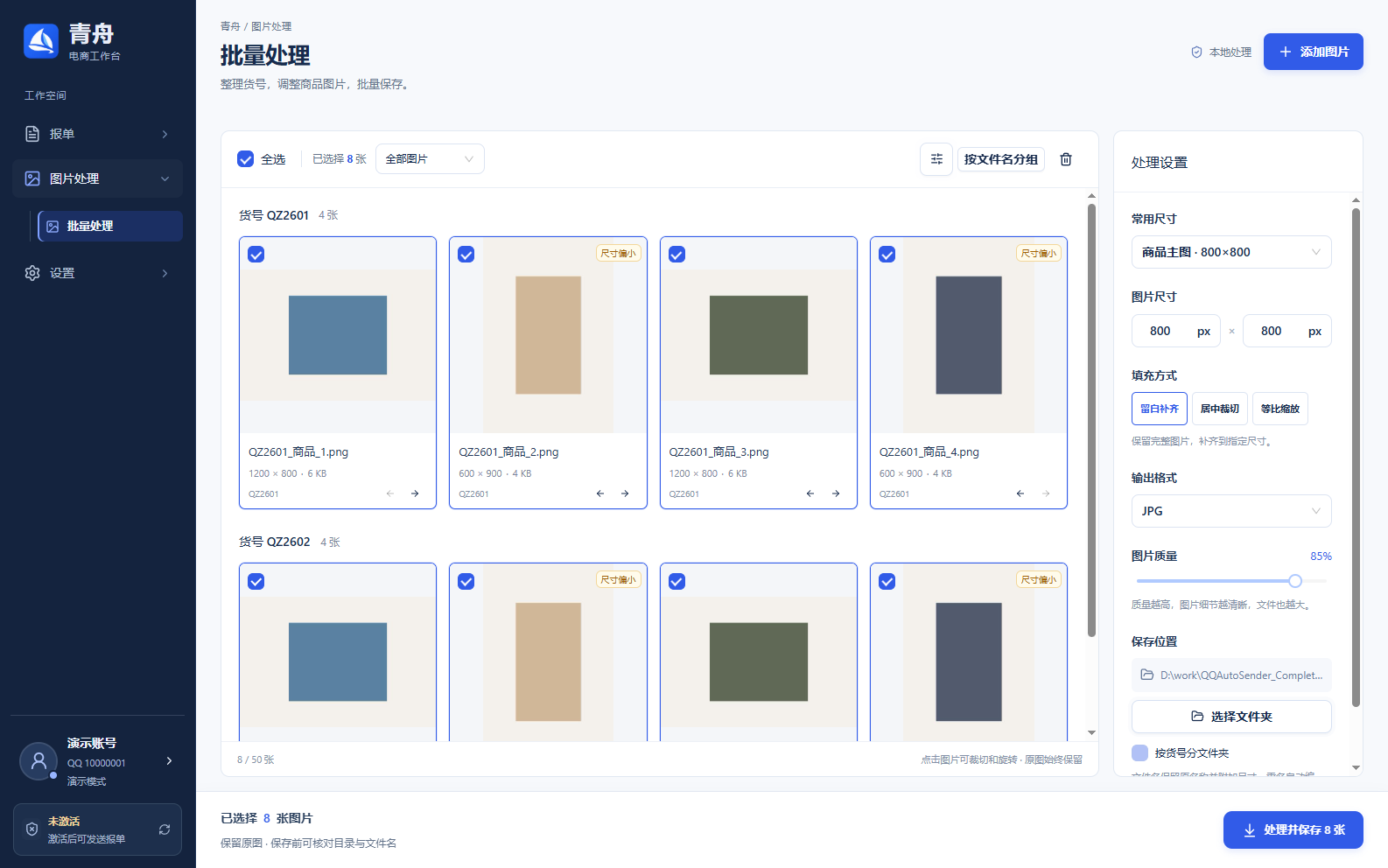Click the image height input field
1388x868 pixels.
pos(1287,331)
